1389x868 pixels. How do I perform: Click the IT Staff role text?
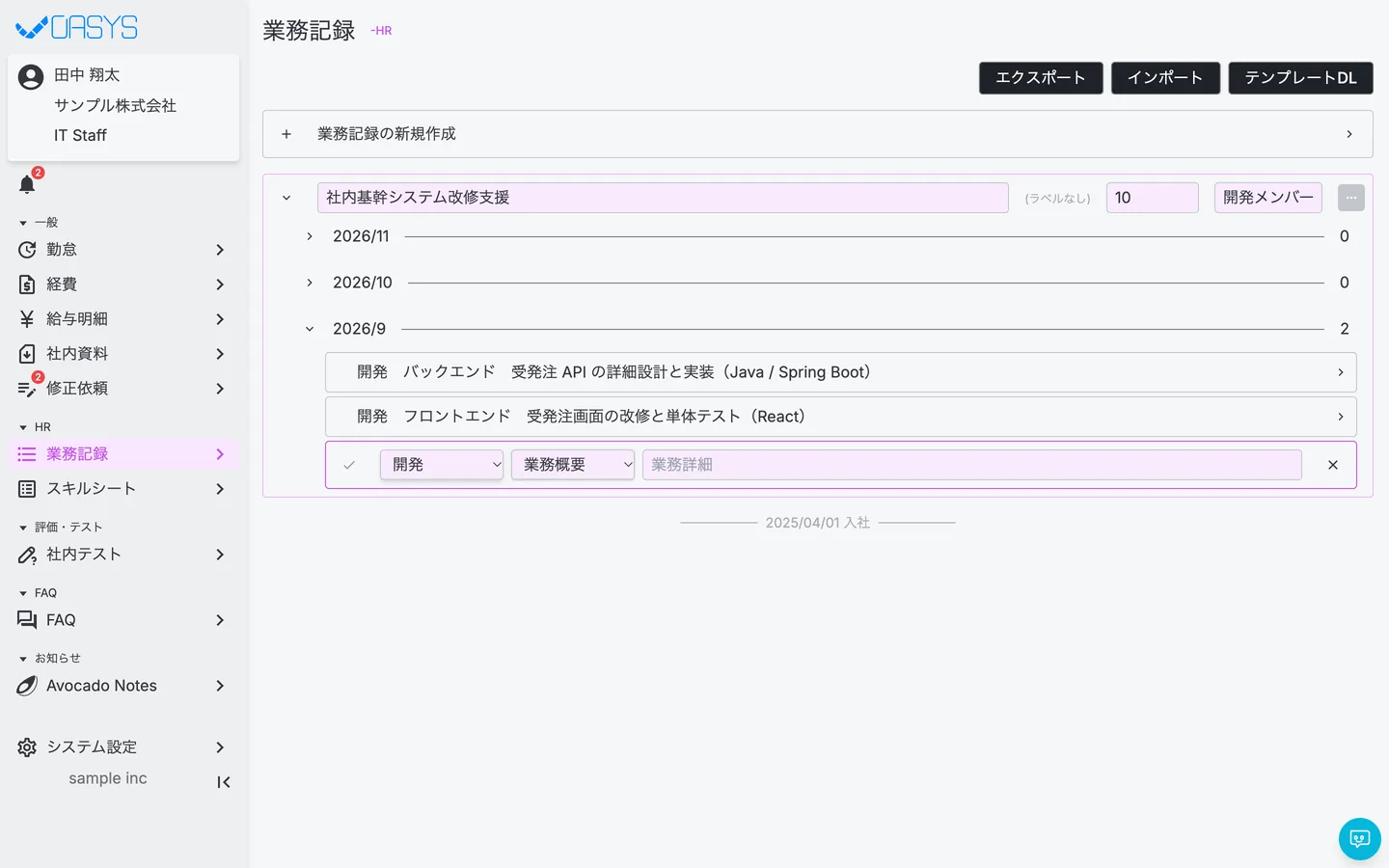[80, 136]
